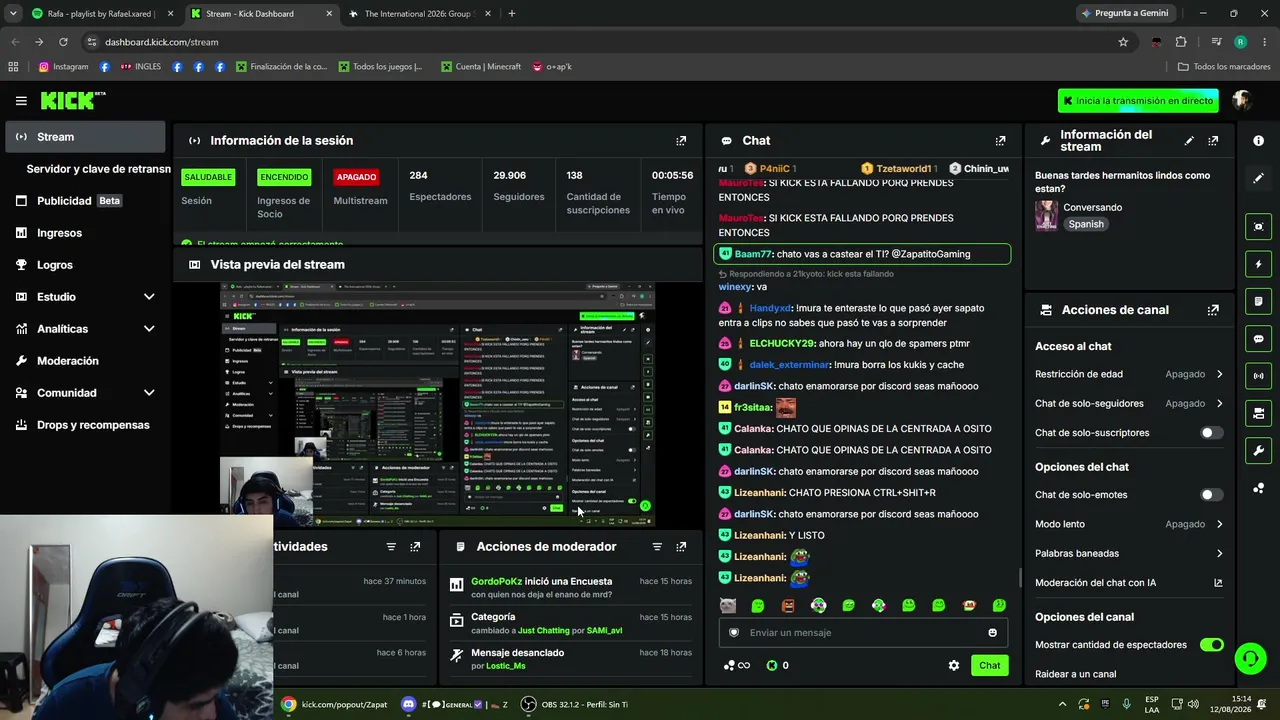This screenshot has width=1280, height=720.
Task: Open the user avatar menu in the header
Action: tap(1242, 100)
